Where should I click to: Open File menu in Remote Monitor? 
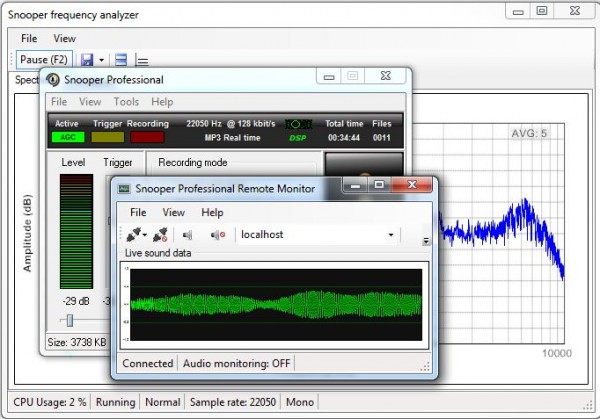click(x=138, y=212)
